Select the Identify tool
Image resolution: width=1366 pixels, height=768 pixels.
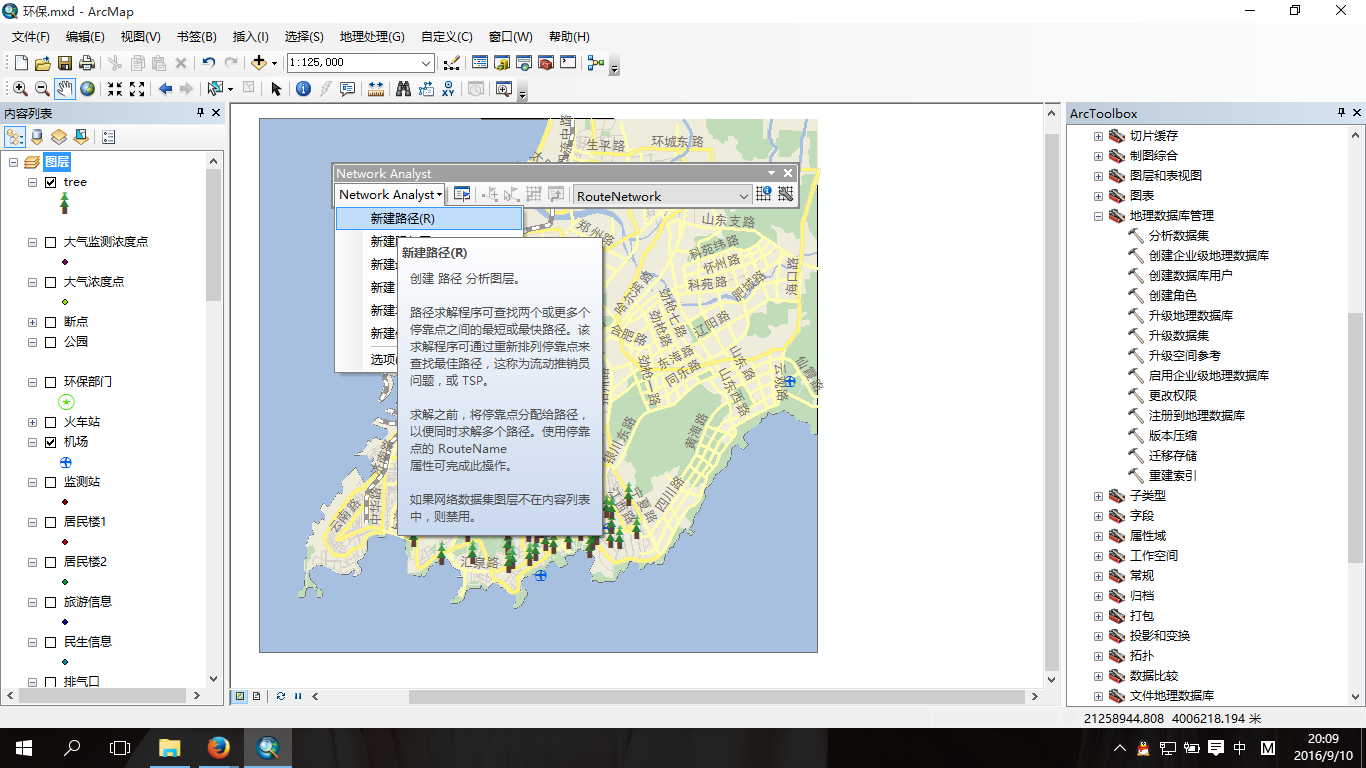click(x=304, y=89)
